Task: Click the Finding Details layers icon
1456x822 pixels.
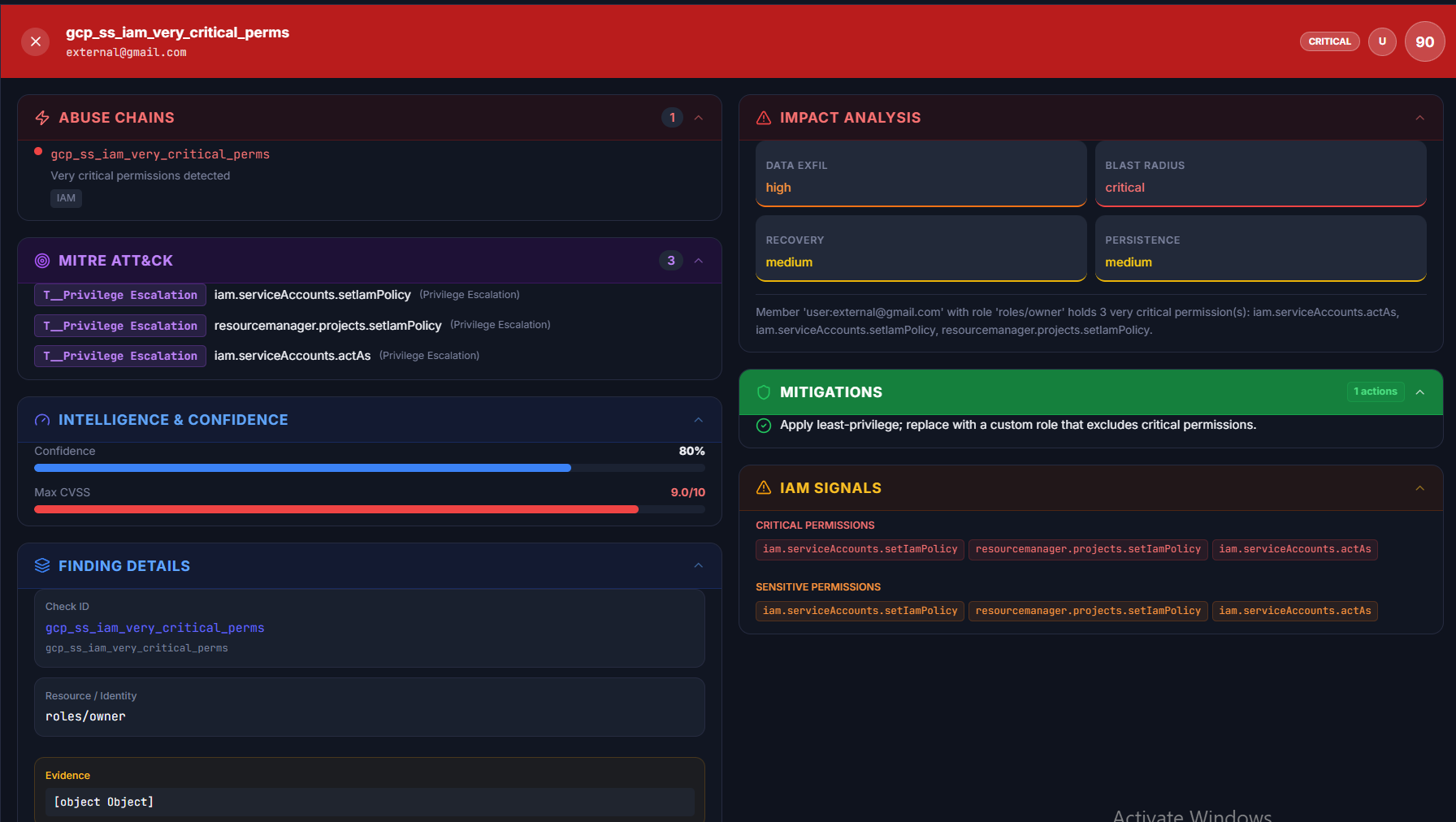Action: (42, 566)
